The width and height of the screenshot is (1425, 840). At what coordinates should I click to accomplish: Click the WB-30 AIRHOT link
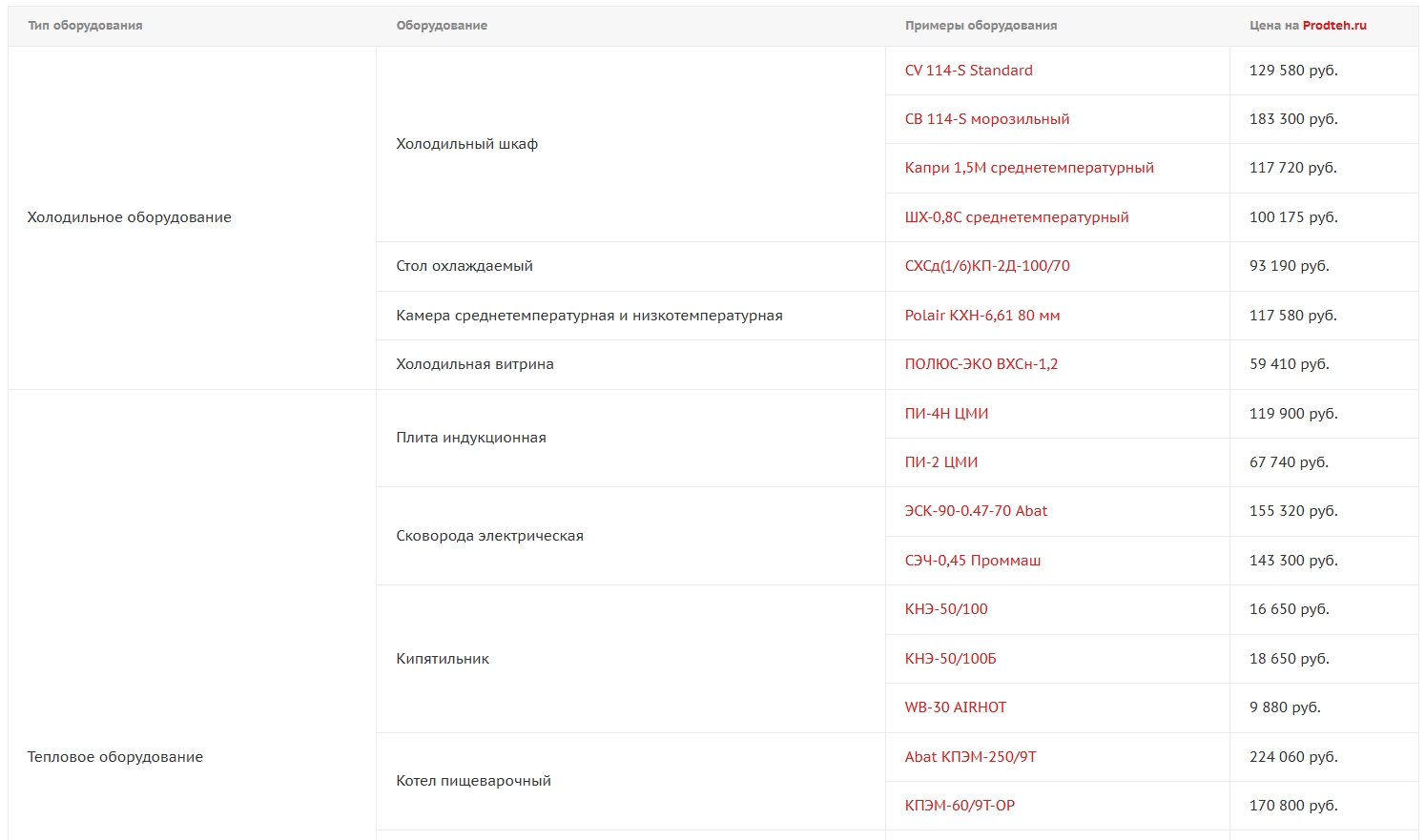(955, 707)
